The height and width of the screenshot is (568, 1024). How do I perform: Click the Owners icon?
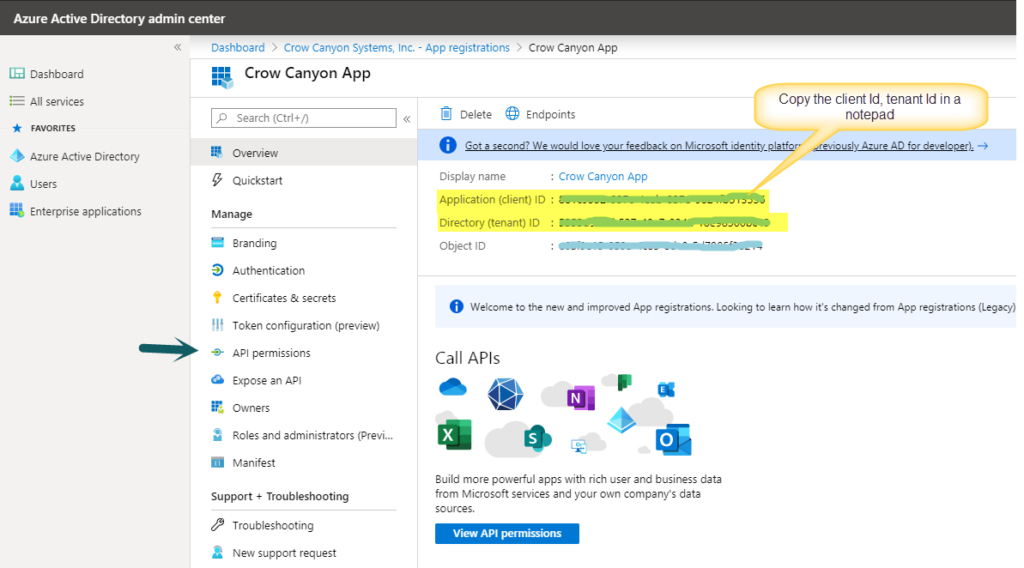point(217,407)
